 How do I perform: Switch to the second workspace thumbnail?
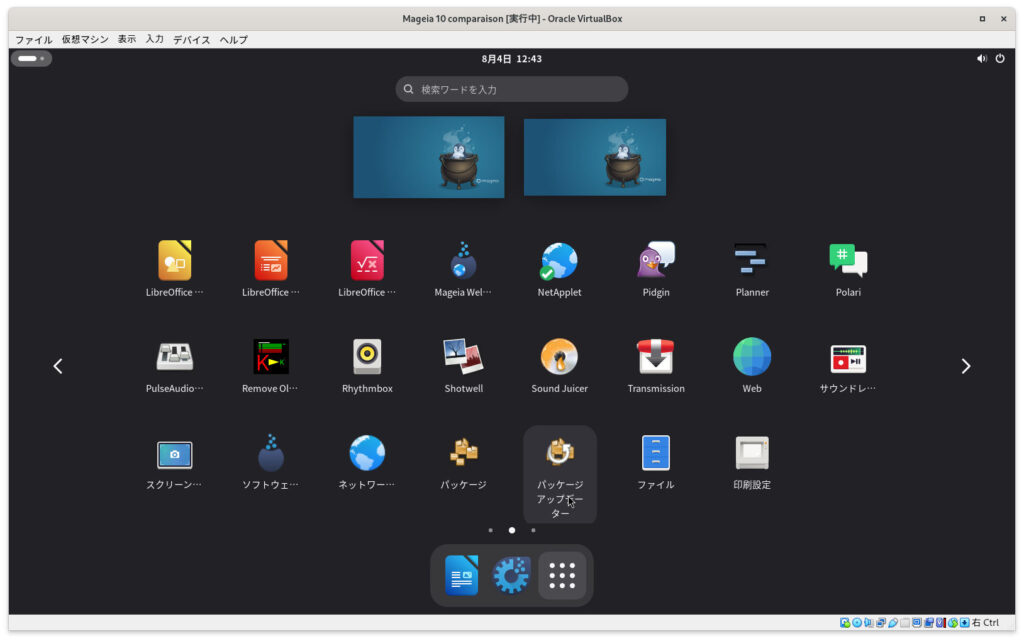click(x=595, y=157)
